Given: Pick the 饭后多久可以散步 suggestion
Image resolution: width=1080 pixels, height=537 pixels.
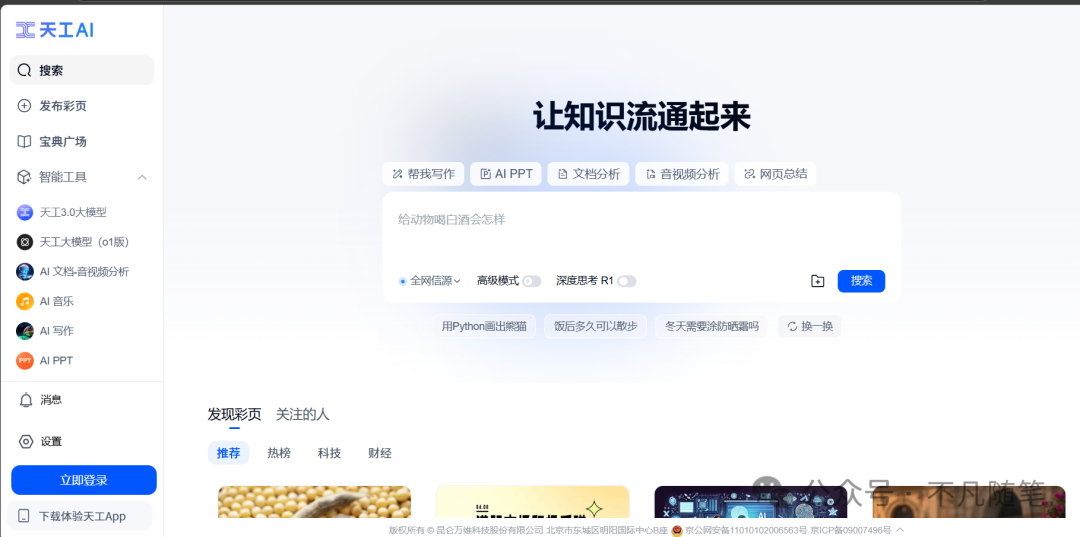Looking at the screenshot, I should pos(595,326).
